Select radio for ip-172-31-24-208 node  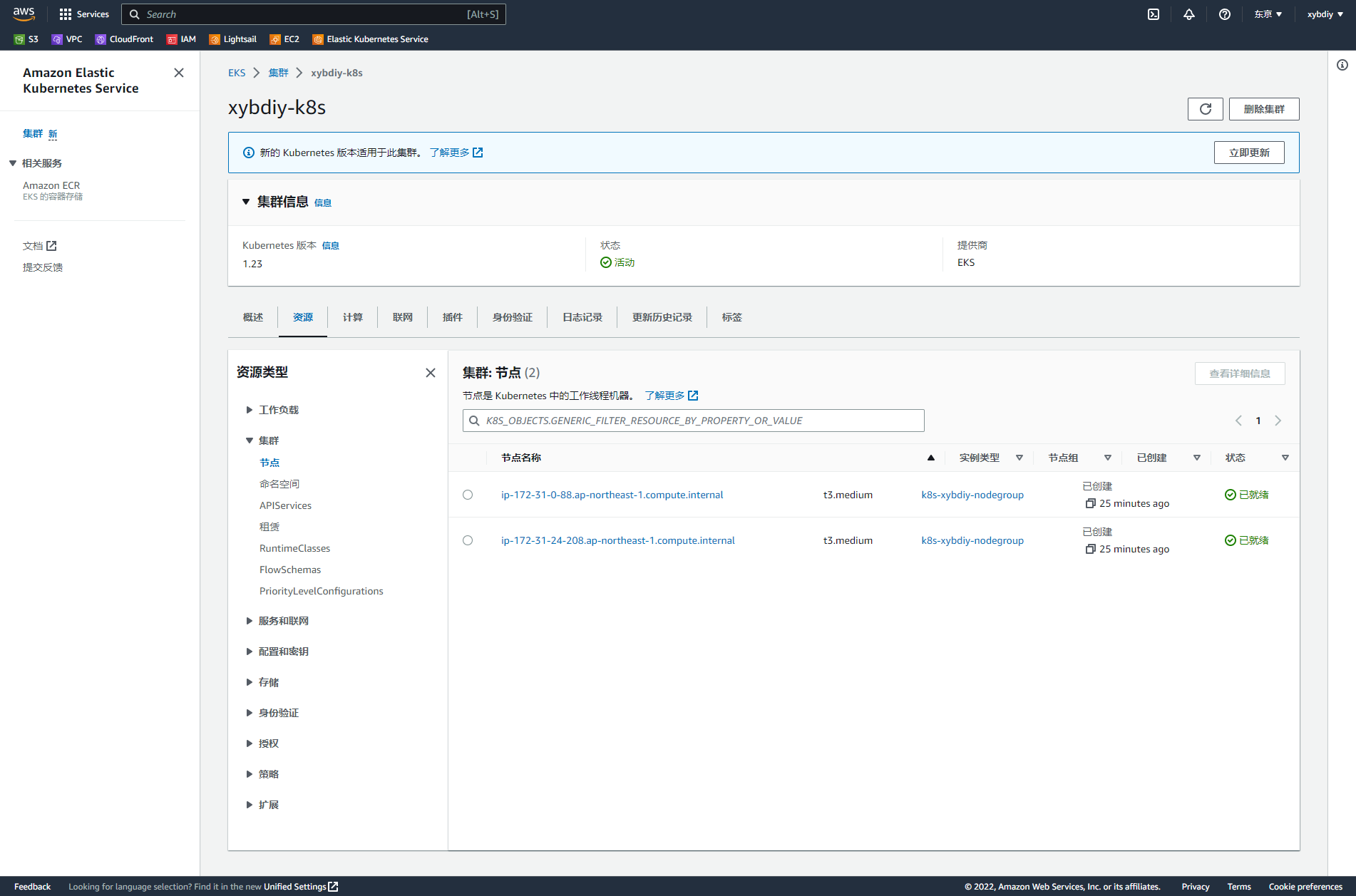468,540
